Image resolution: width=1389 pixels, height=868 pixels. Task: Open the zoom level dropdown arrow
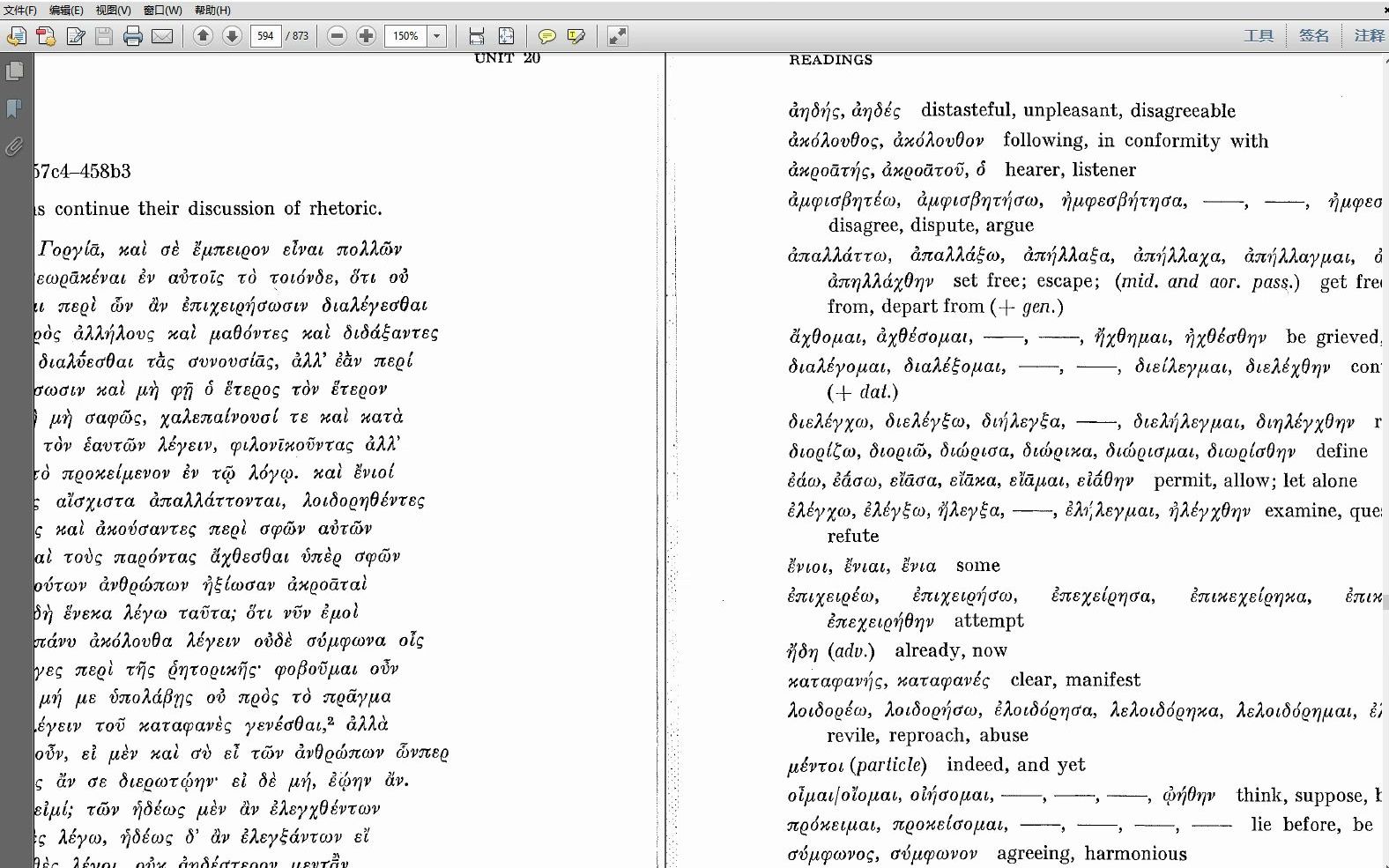(436, 36)
